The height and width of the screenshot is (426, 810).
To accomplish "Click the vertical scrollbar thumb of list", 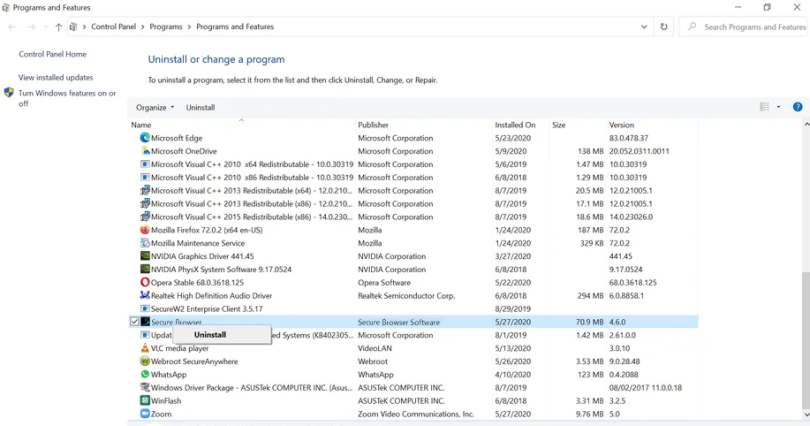I will [x=806, y=341].
